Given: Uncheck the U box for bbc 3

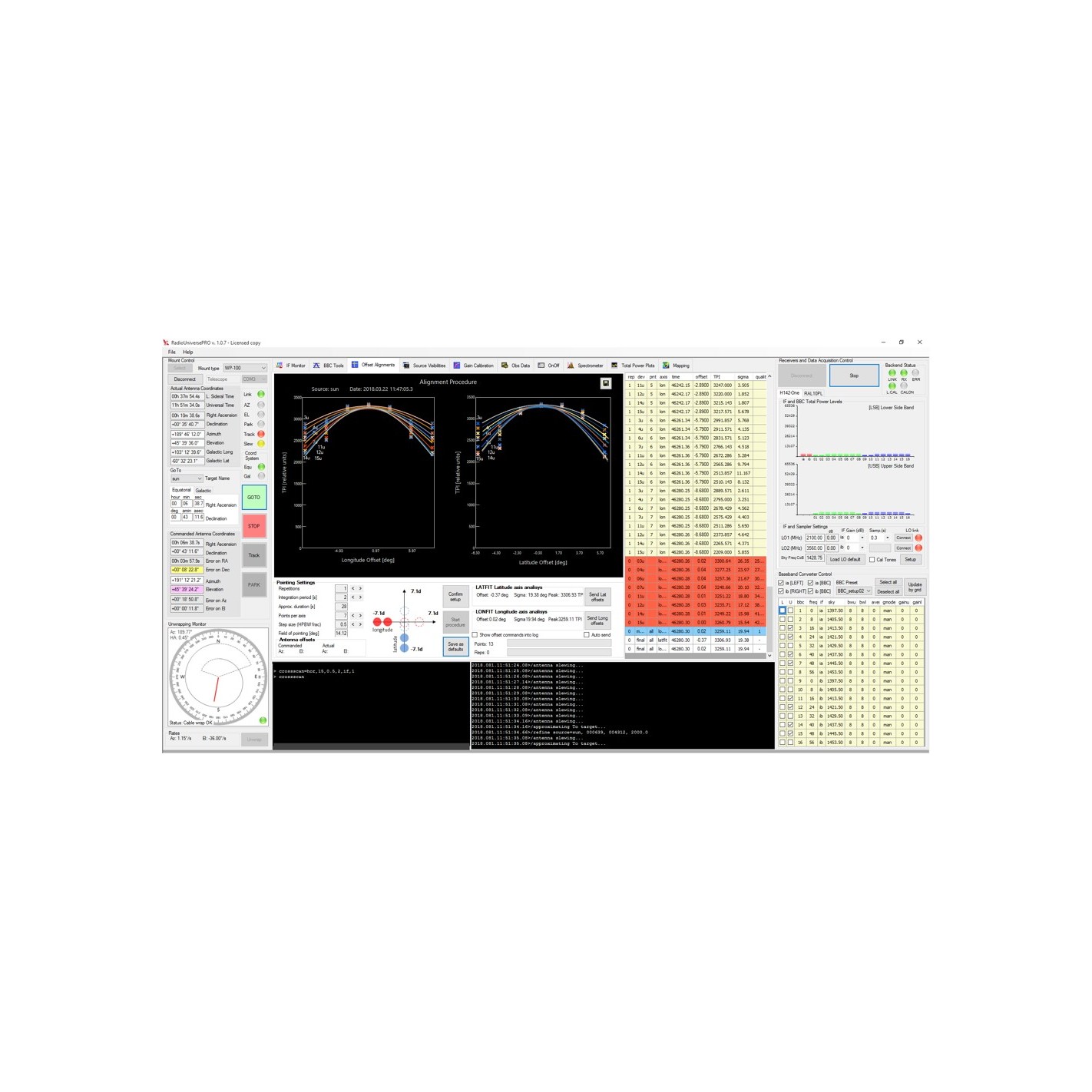Looking at the screenshot, I should [791, 628].
